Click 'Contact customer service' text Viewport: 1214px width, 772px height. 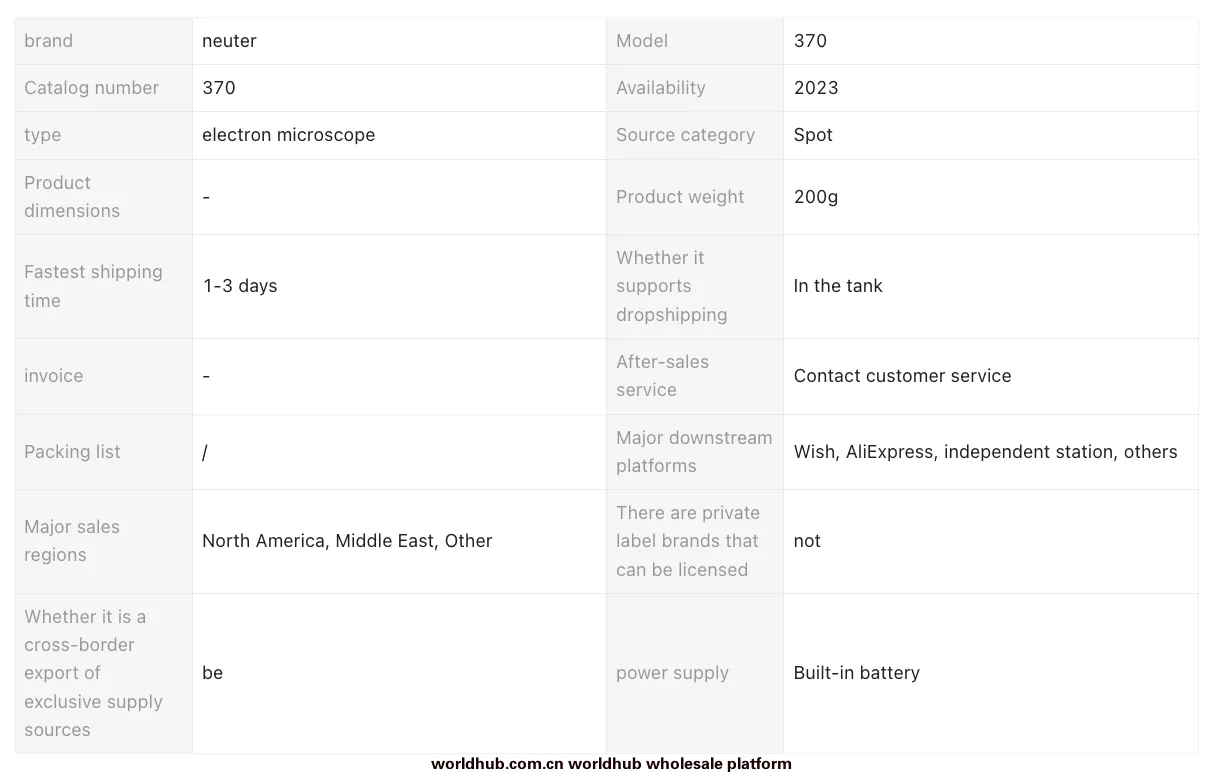click(x=902, y=376)
